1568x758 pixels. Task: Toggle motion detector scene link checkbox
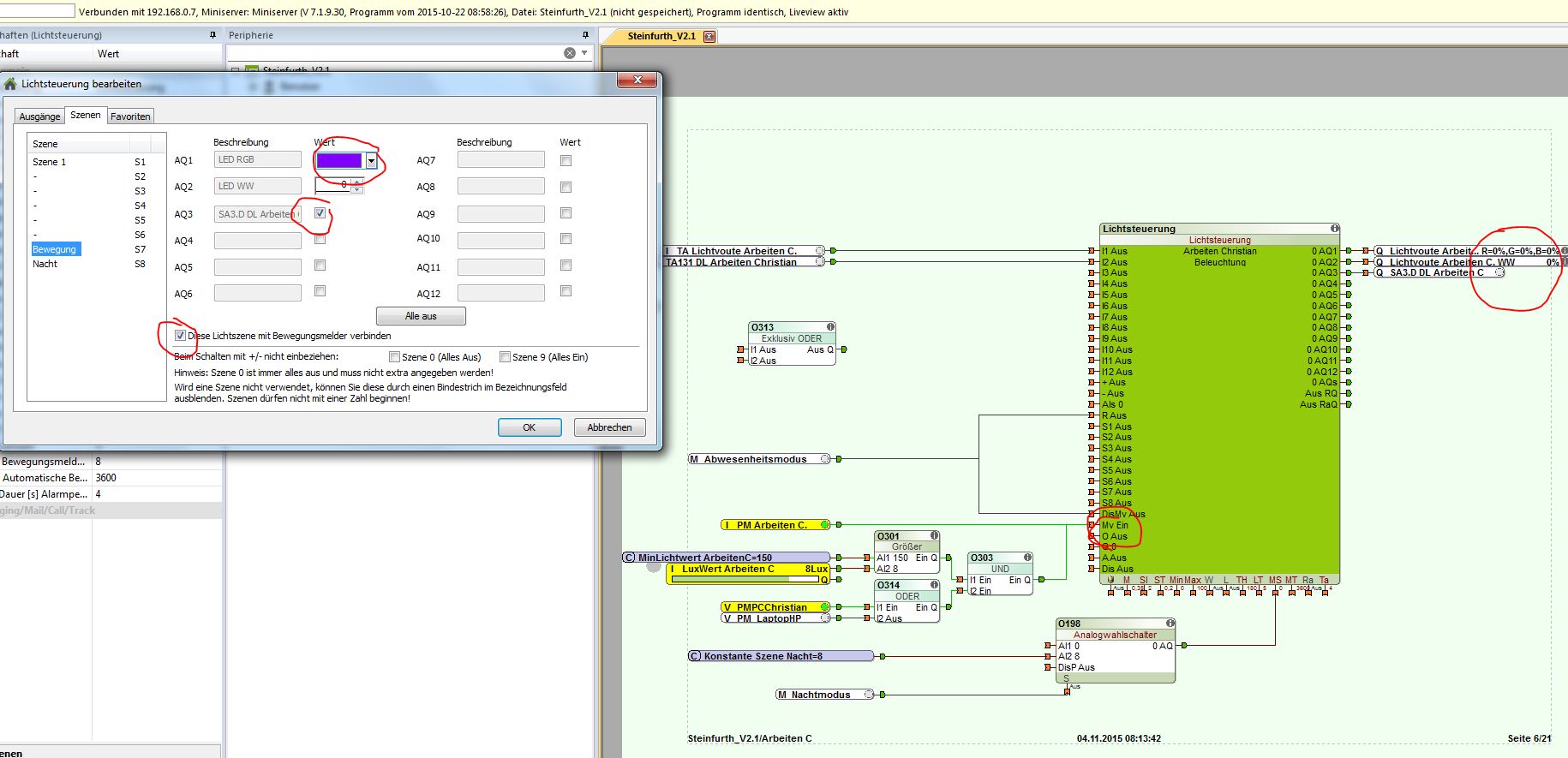point(180,336)
